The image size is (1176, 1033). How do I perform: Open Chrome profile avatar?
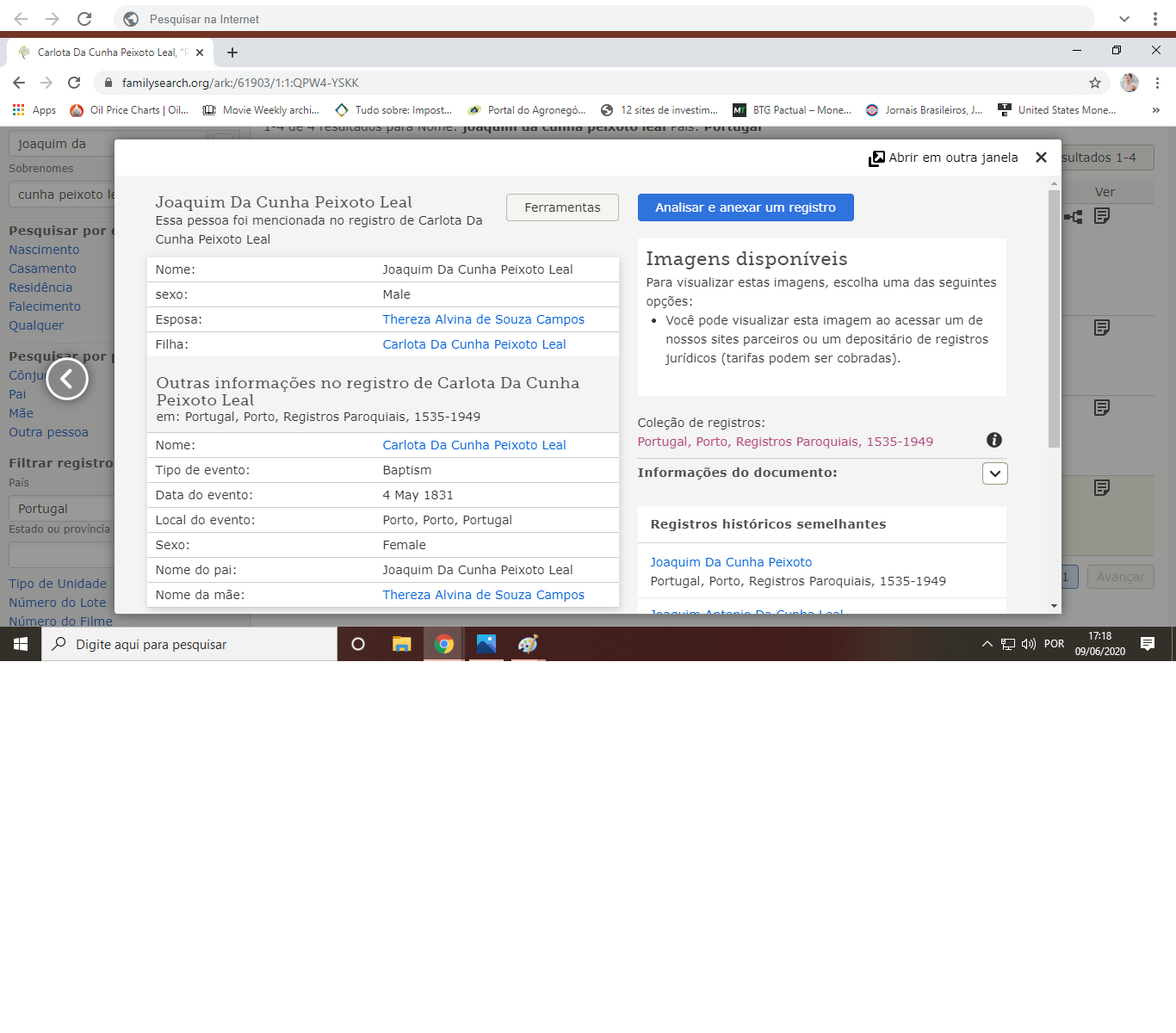(1130, 83)
